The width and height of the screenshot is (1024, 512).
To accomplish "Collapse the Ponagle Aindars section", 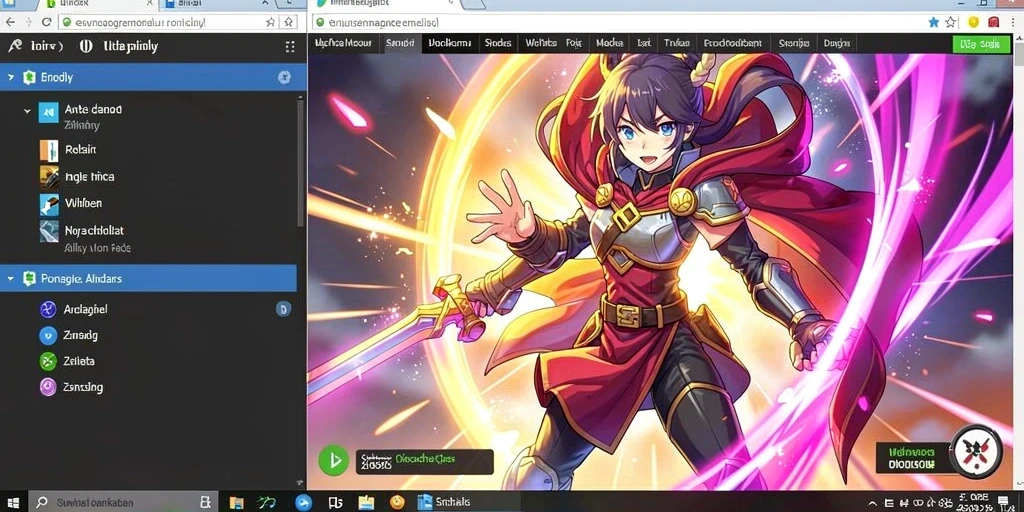I will pyautogui.click(x=10, y=279).
